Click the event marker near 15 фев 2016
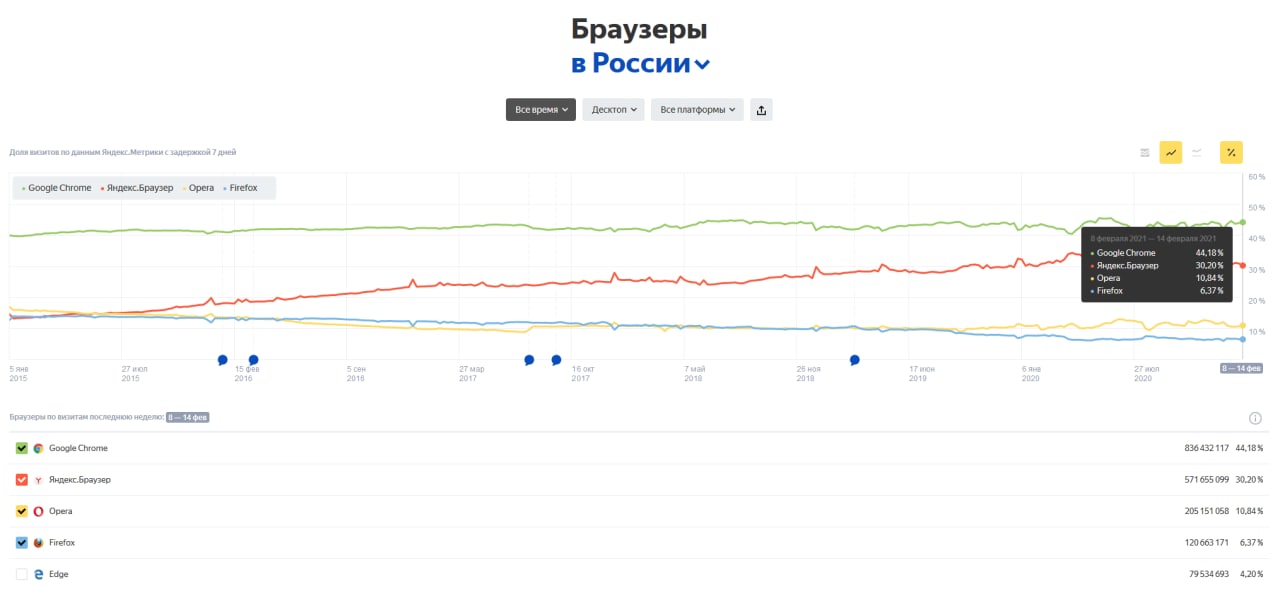The image size is (1280, 589). (x=253, y=360)
